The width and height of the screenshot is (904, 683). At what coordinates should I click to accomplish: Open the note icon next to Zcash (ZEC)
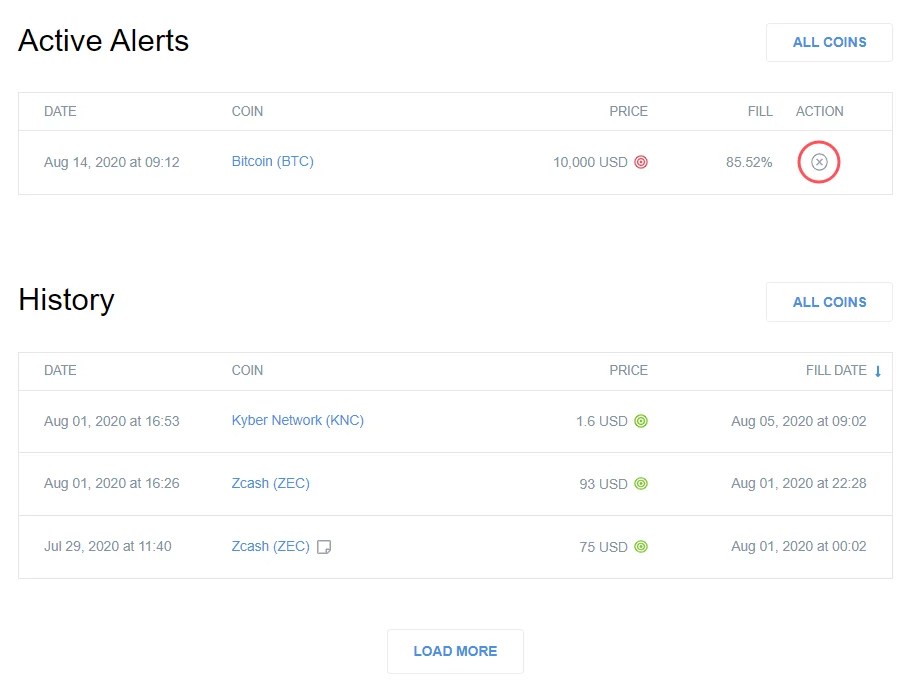tap(323, 547)
